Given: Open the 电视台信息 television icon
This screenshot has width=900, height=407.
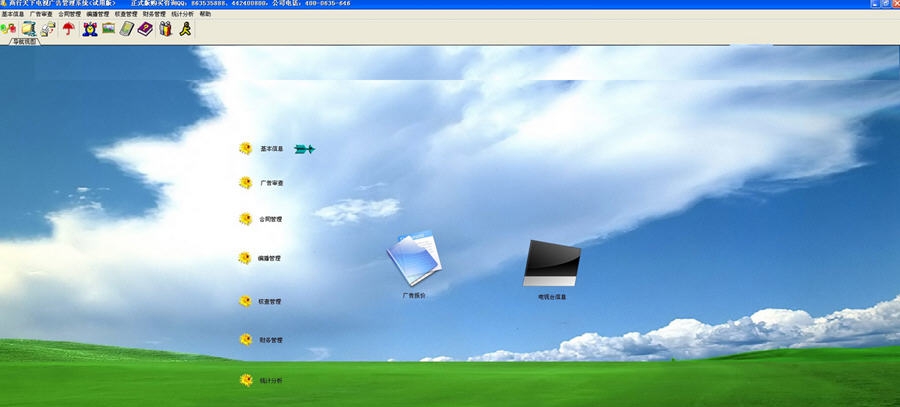Looking at the screenshot, I should click(x=552, y=270).
